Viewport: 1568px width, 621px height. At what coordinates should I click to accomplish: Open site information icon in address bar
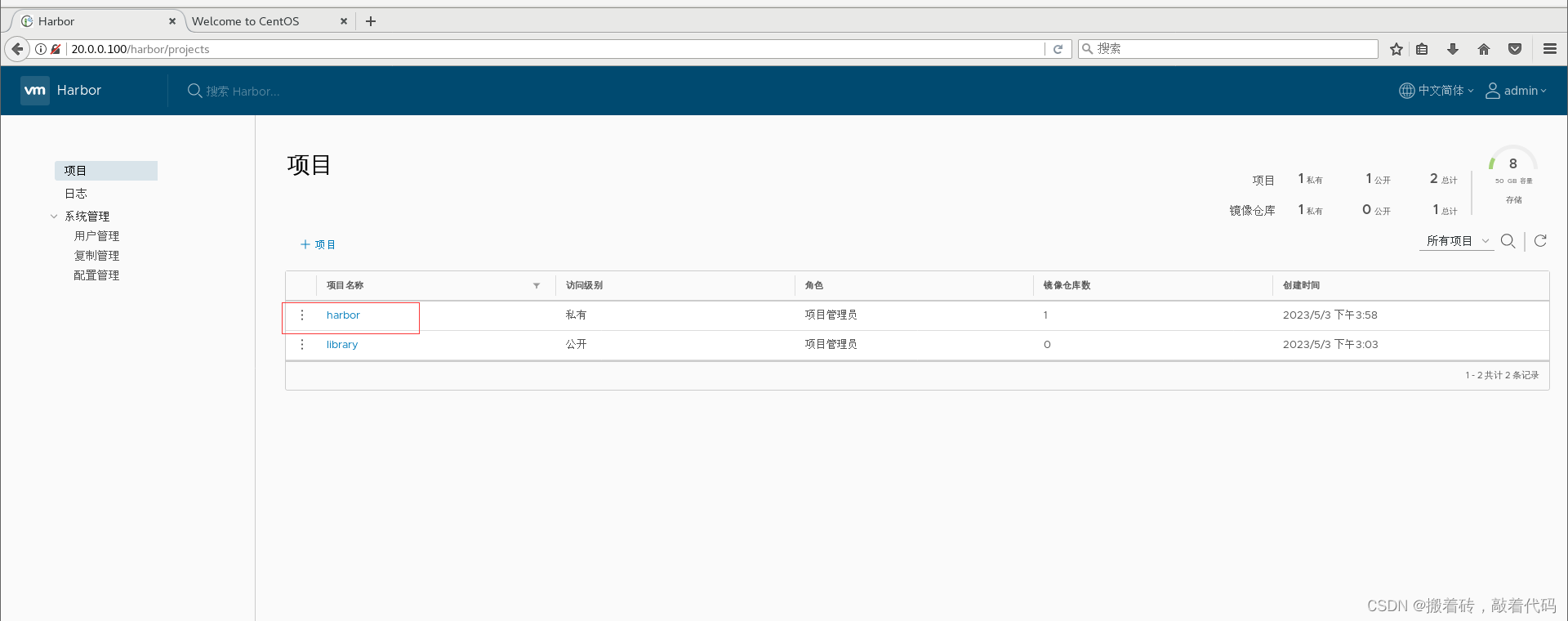[x=41, y=49]
